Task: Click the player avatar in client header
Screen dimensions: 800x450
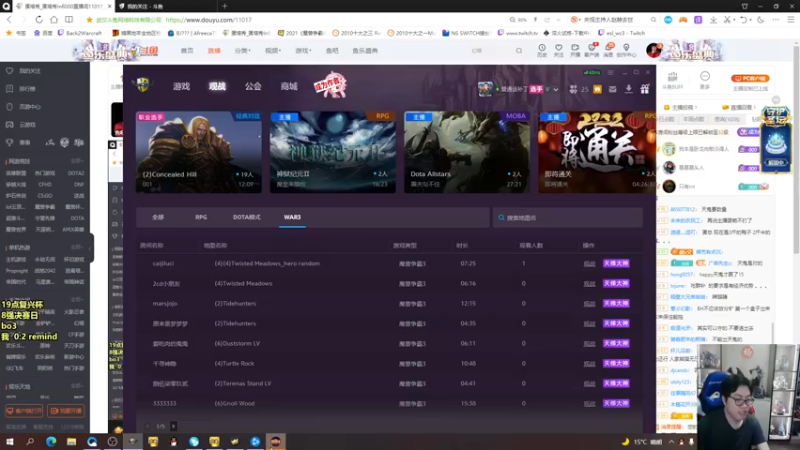Action: (485, 89)
